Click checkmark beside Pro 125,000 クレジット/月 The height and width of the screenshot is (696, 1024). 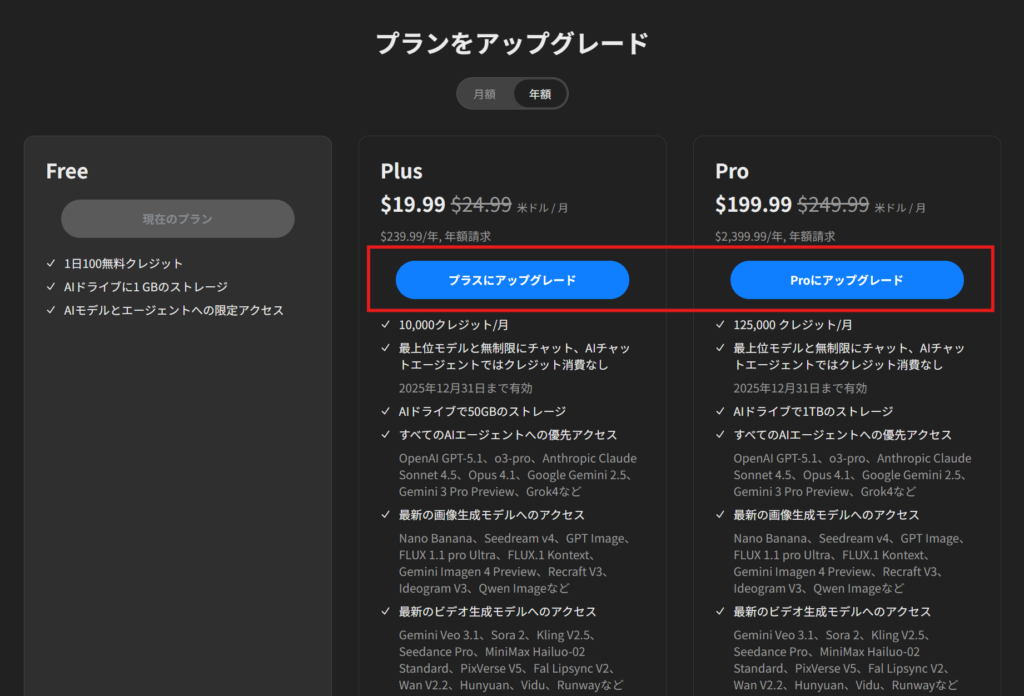pos(721,325)
